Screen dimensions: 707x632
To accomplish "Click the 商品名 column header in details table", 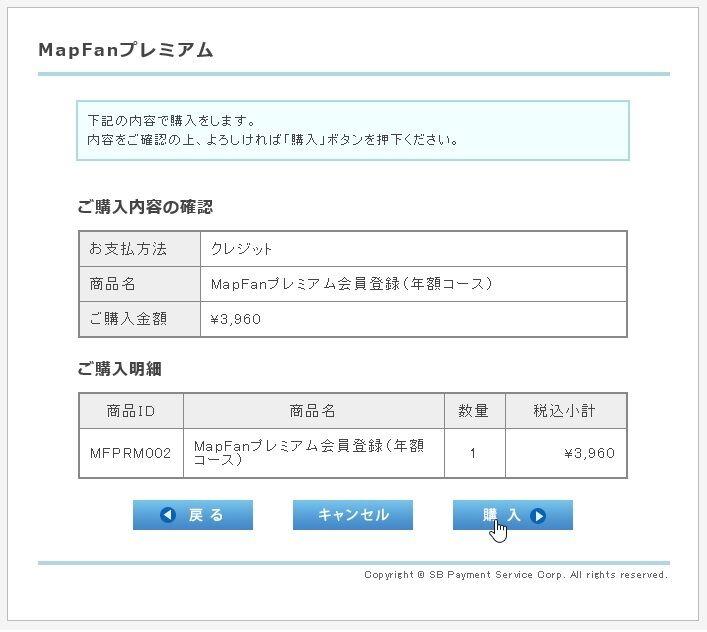I will [314, 411].
